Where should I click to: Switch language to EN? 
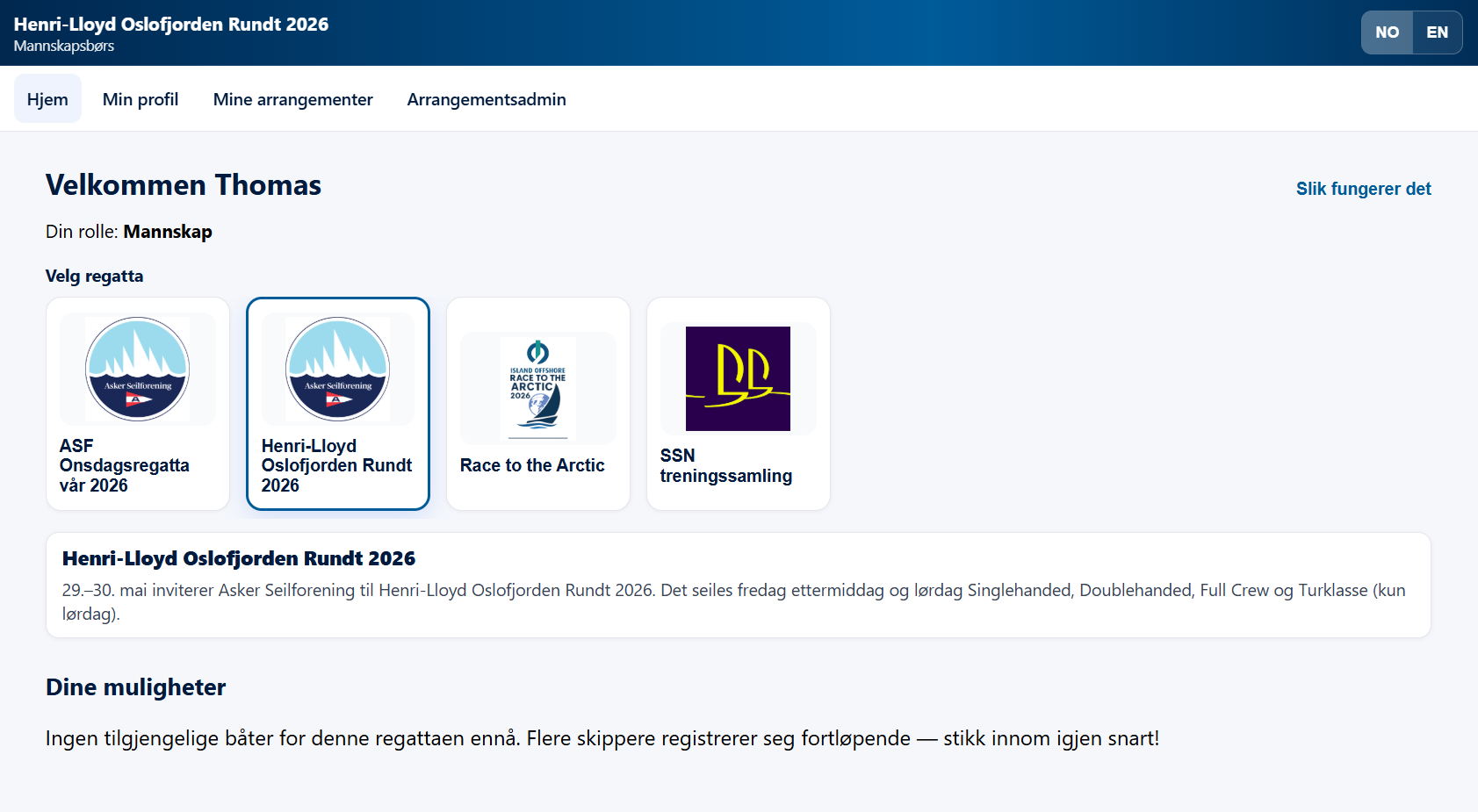(1437, 32)
